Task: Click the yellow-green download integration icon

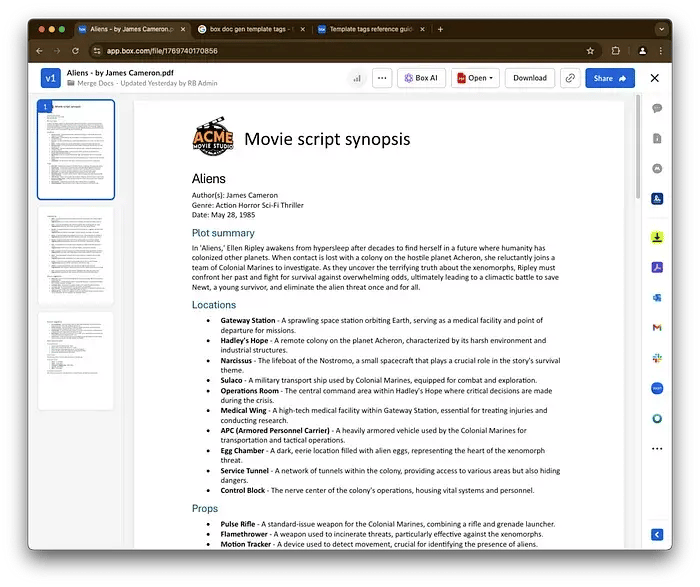Action: (657, 237)
